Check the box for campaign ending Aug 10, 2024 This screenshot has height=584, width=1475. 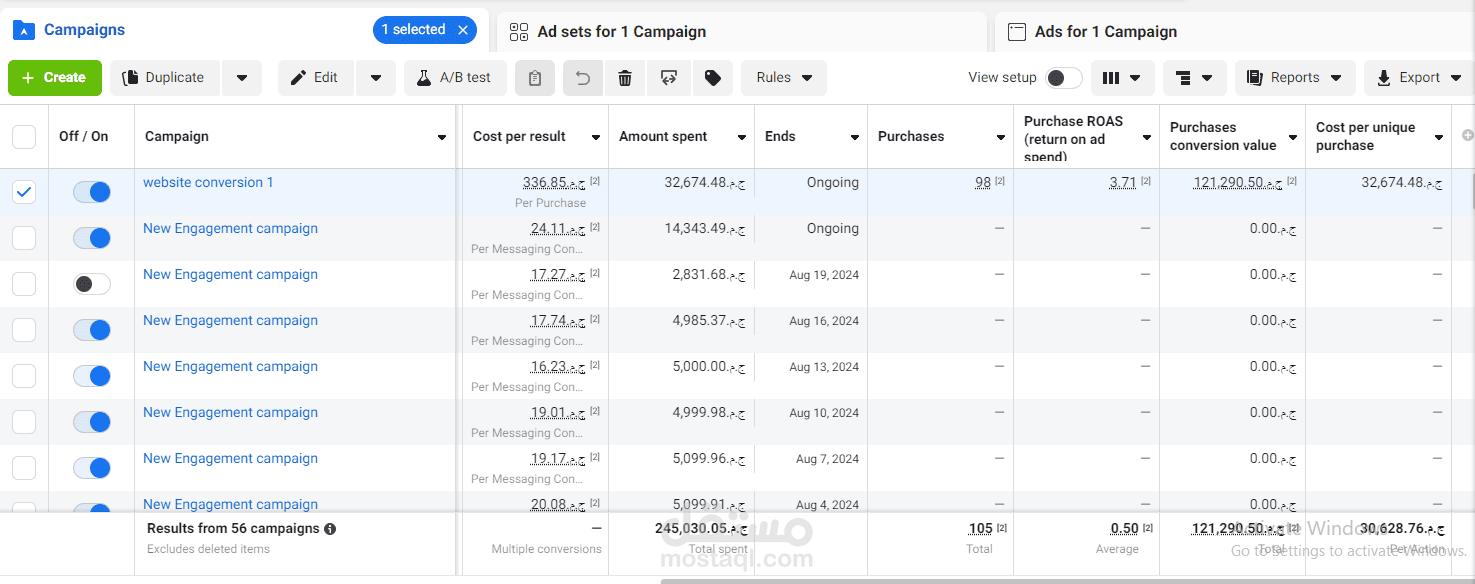tap(24, 422)
